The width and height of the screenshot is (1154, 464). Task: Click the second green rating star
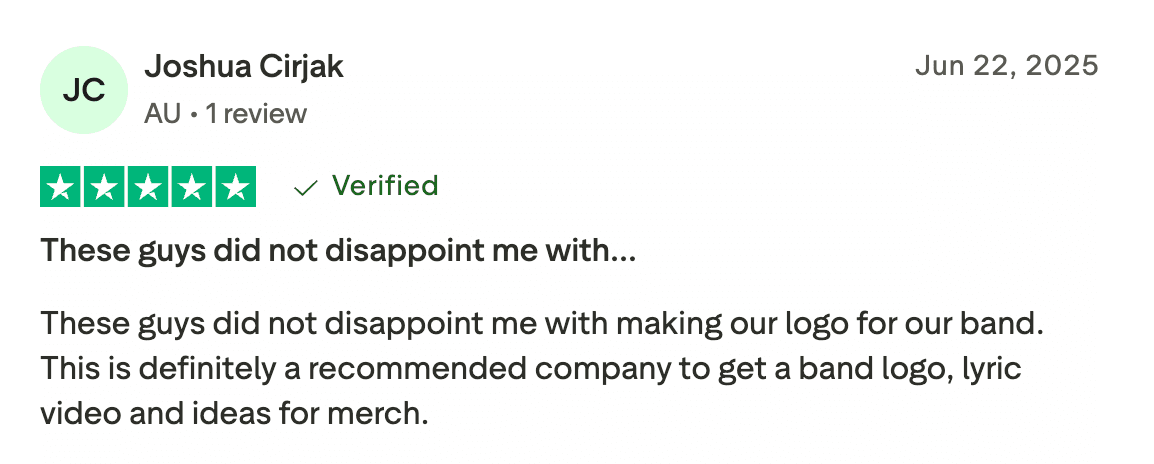click(x=105, y=187)
